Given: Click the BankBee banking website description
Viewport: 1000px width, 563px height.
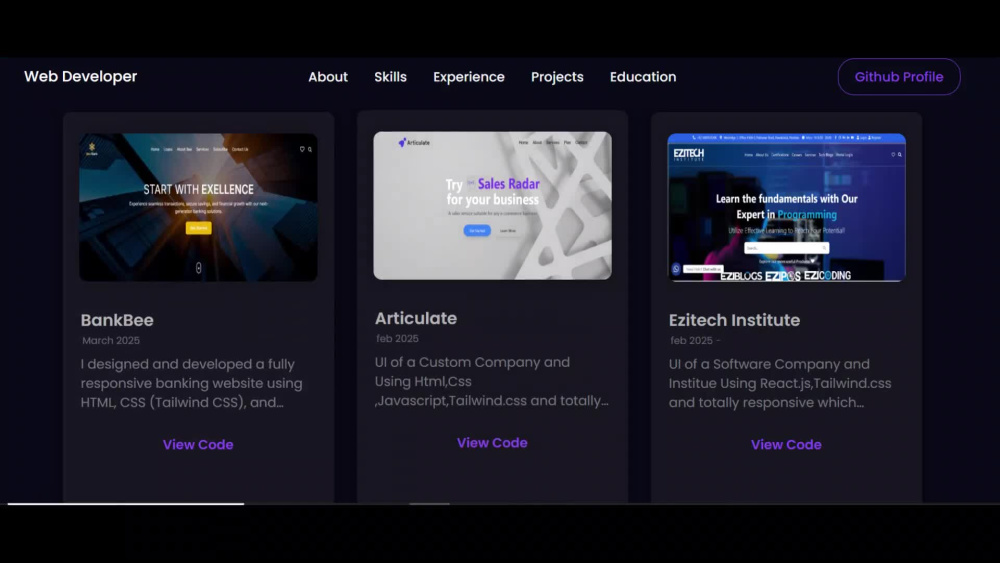Looking at the screenshot, I should click(x=191, y=383).
